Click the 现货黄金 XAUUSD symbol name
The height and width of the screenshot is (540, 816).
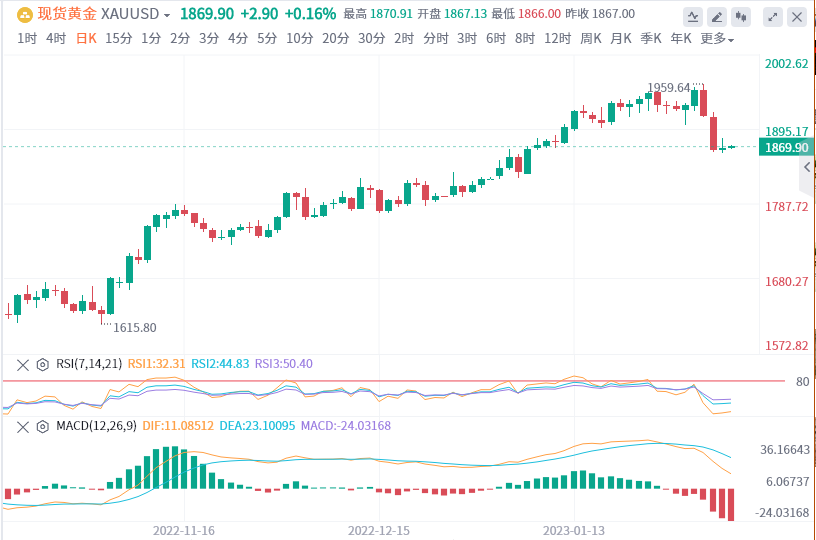pyautogui.click(x=98, y=14)
